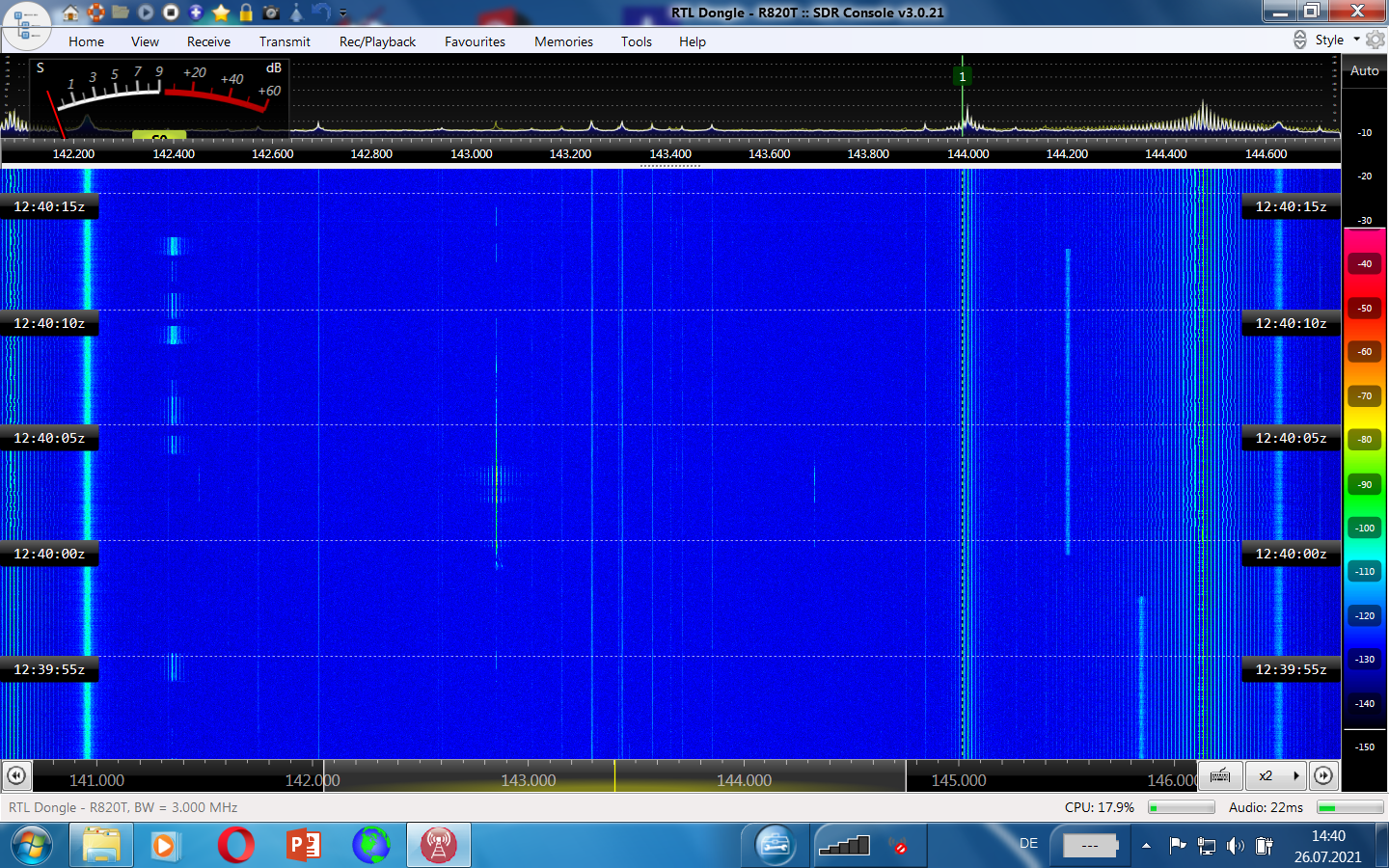Open the volume speaker tray icon

click(1236, 846)
